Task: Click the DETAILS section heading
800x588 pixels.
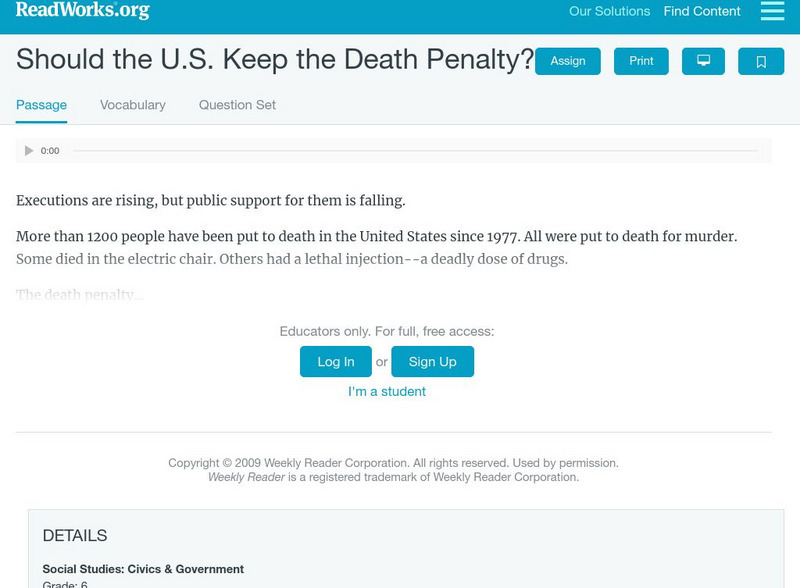Action: (x=75, y=536)
